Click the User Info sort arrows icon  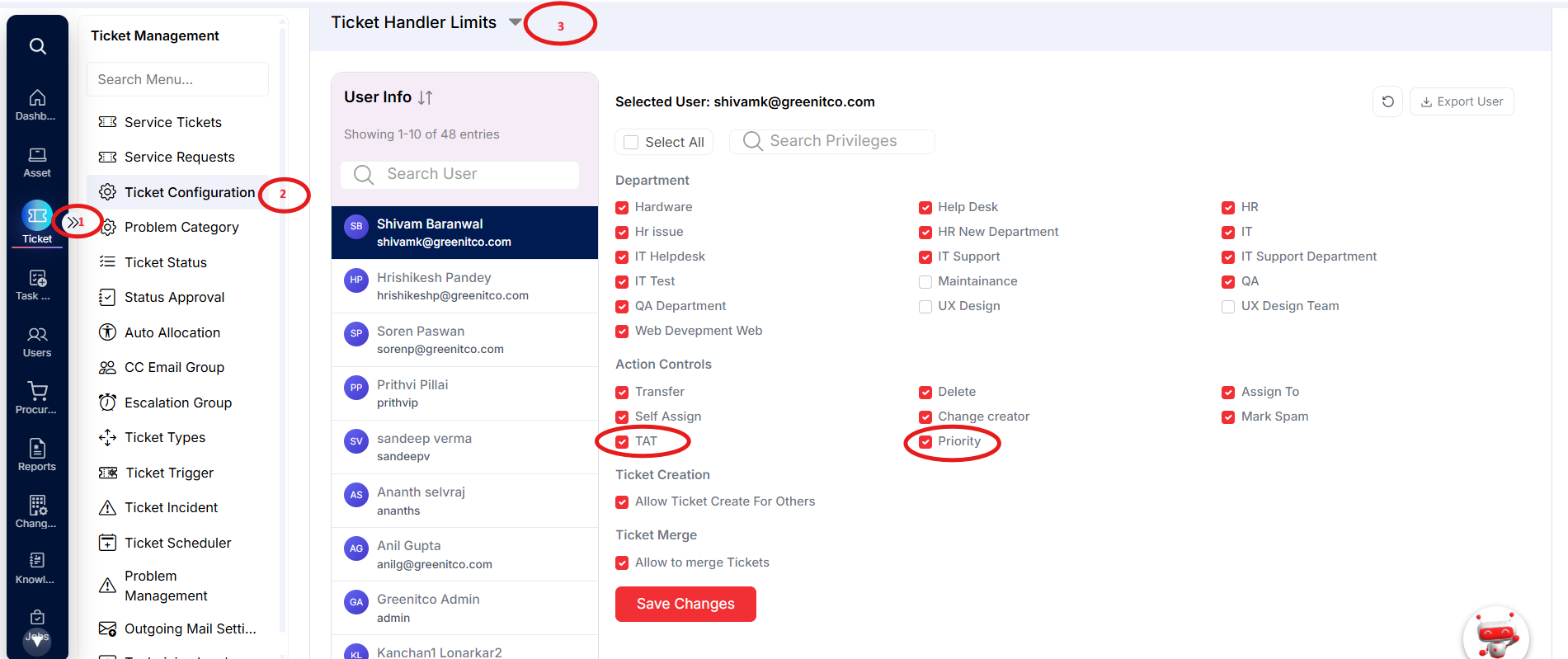tap(426, 97)
